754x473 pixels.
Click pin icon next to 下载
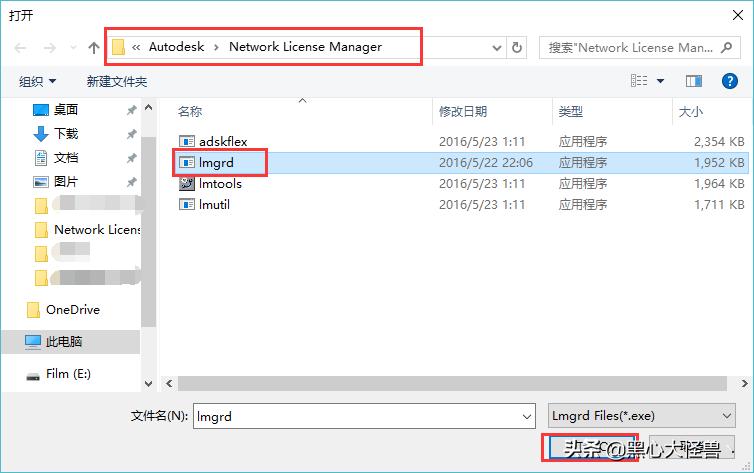(x=131, y=134)
